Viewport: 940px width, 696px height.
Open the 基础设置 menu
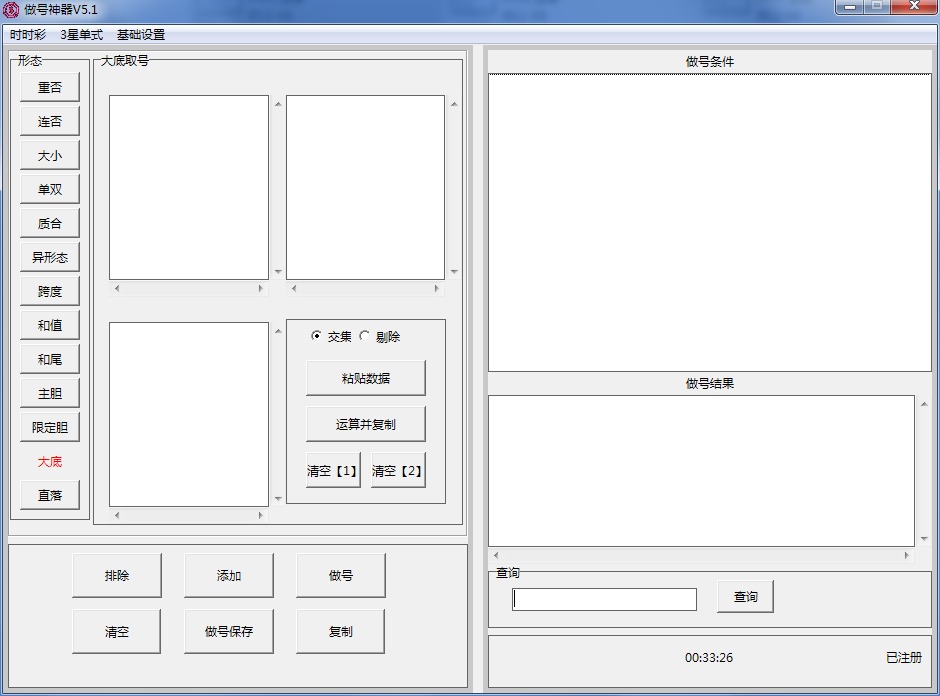141,35
